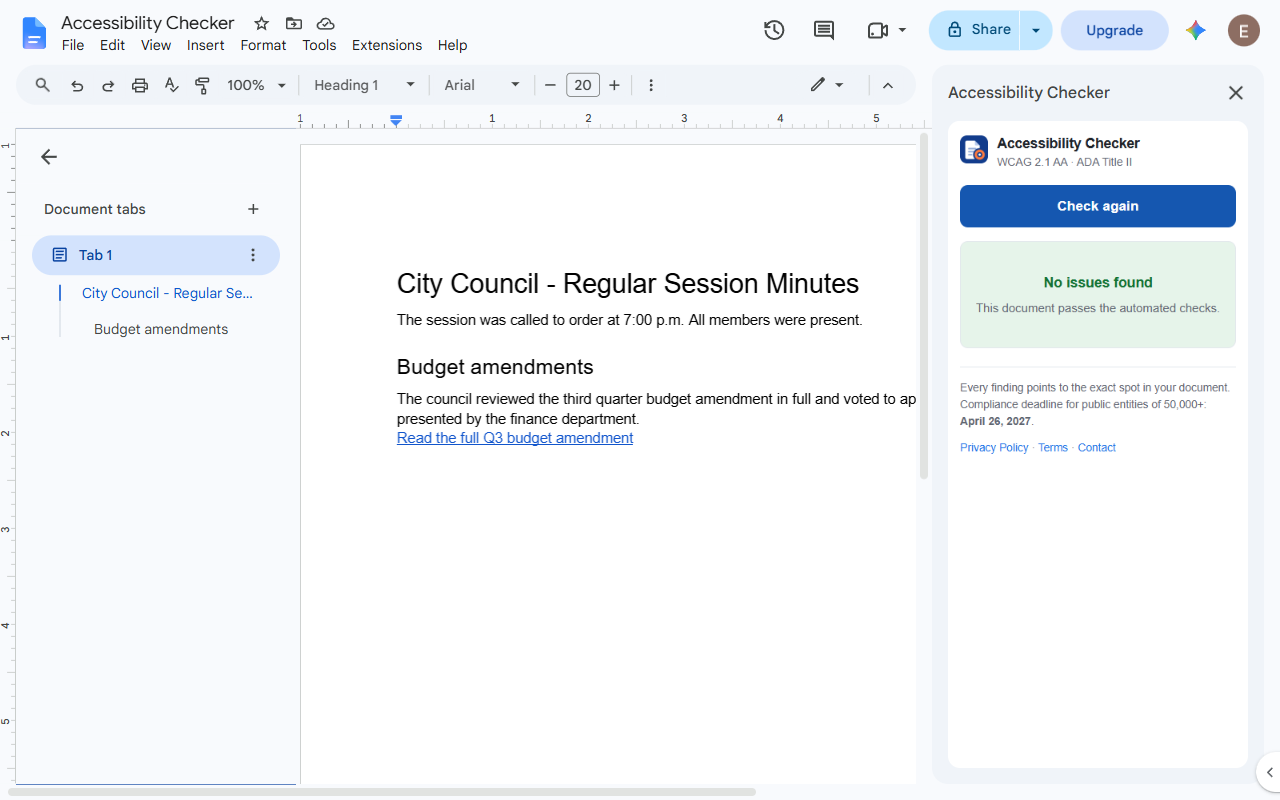Image resolution: width=1280 pixels, height=800 pixels.
Task: View cloud save status icon
Action: [325, 23]
